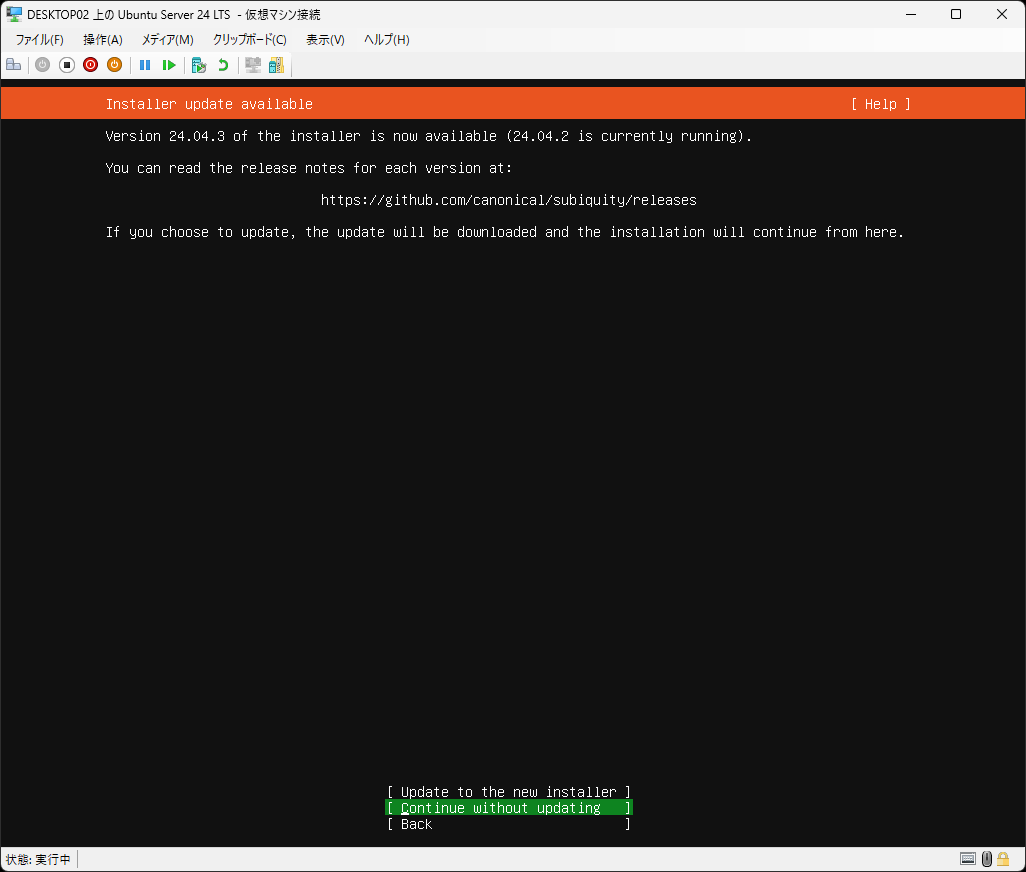Image resolution: width=1026 pixels, height=872 pixels.
Task: Create a checkpoint with the checkpoint icon
Action: click(x=199, y=65)
